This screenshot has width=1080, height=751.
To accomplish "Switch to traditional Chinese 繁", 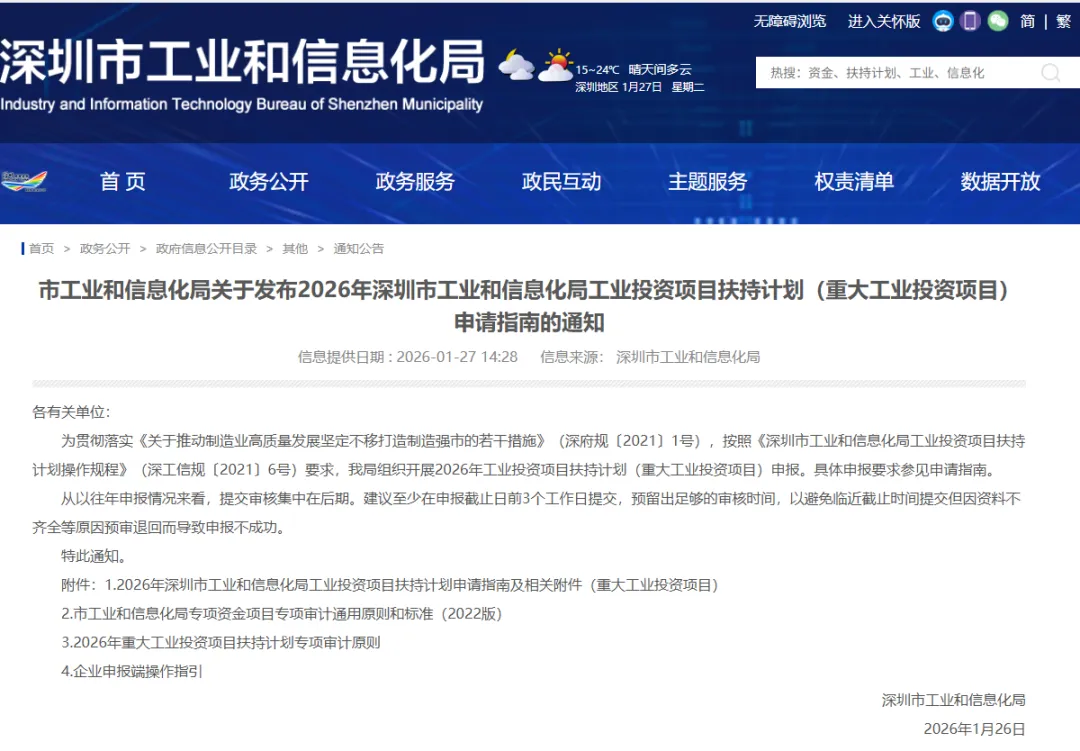I will pos(1063,21).
